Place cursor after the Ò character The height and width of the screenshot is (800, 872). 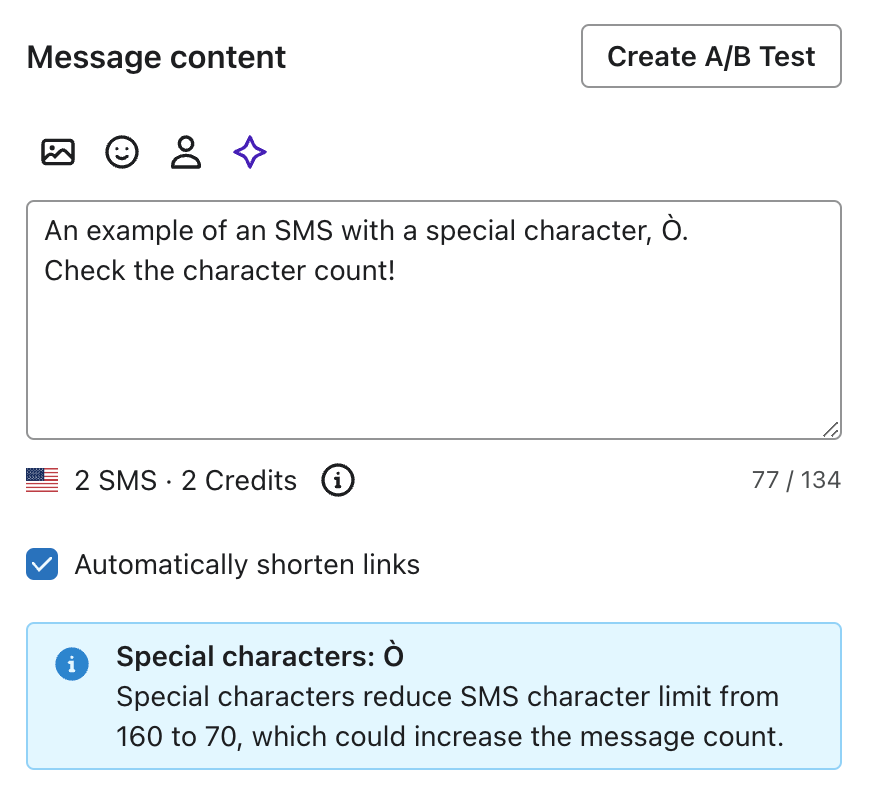(683, 232)
